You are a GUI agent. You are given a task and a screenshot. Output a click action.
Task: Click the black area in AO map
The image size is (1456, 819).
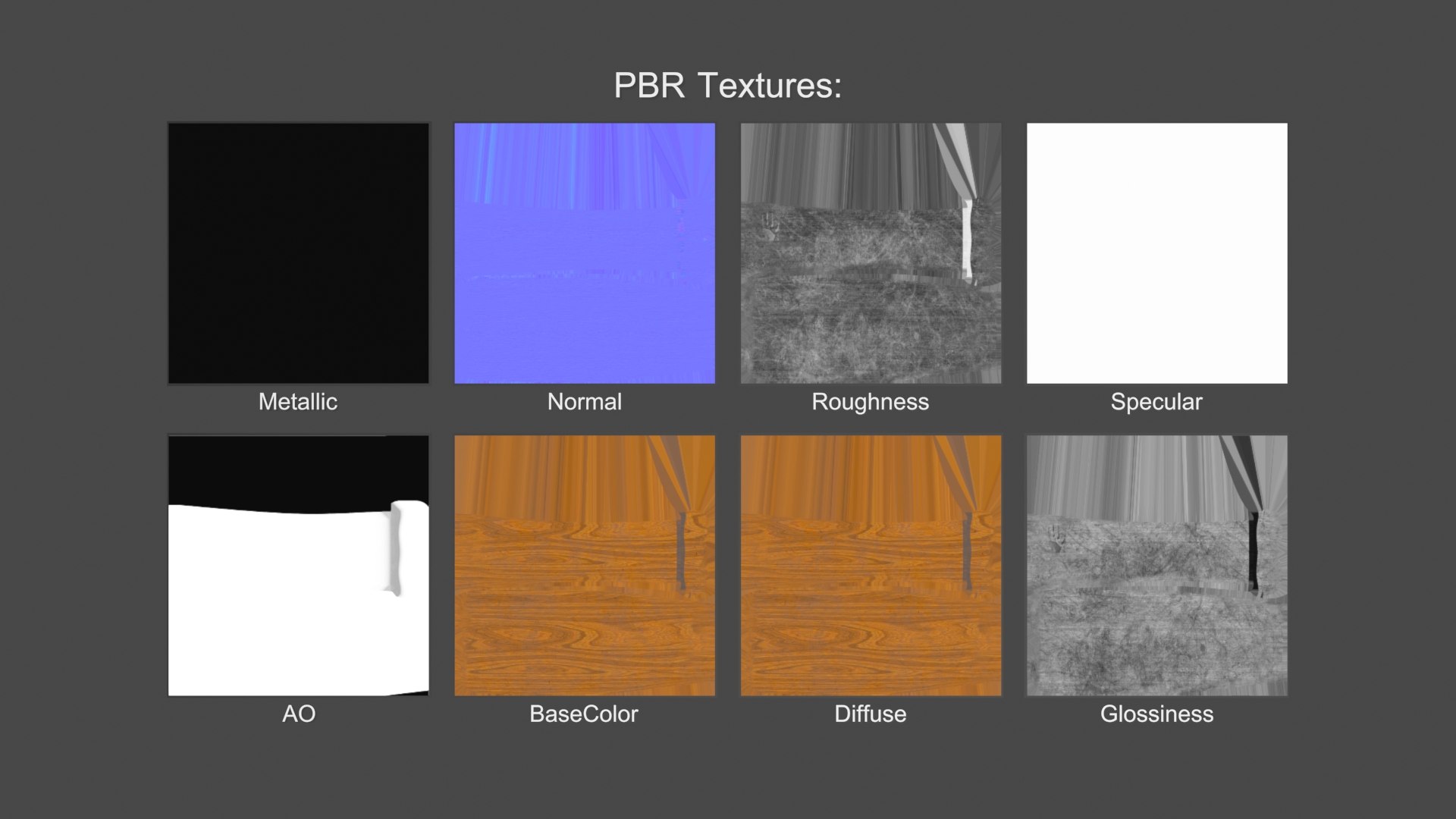tap(298, 469)
